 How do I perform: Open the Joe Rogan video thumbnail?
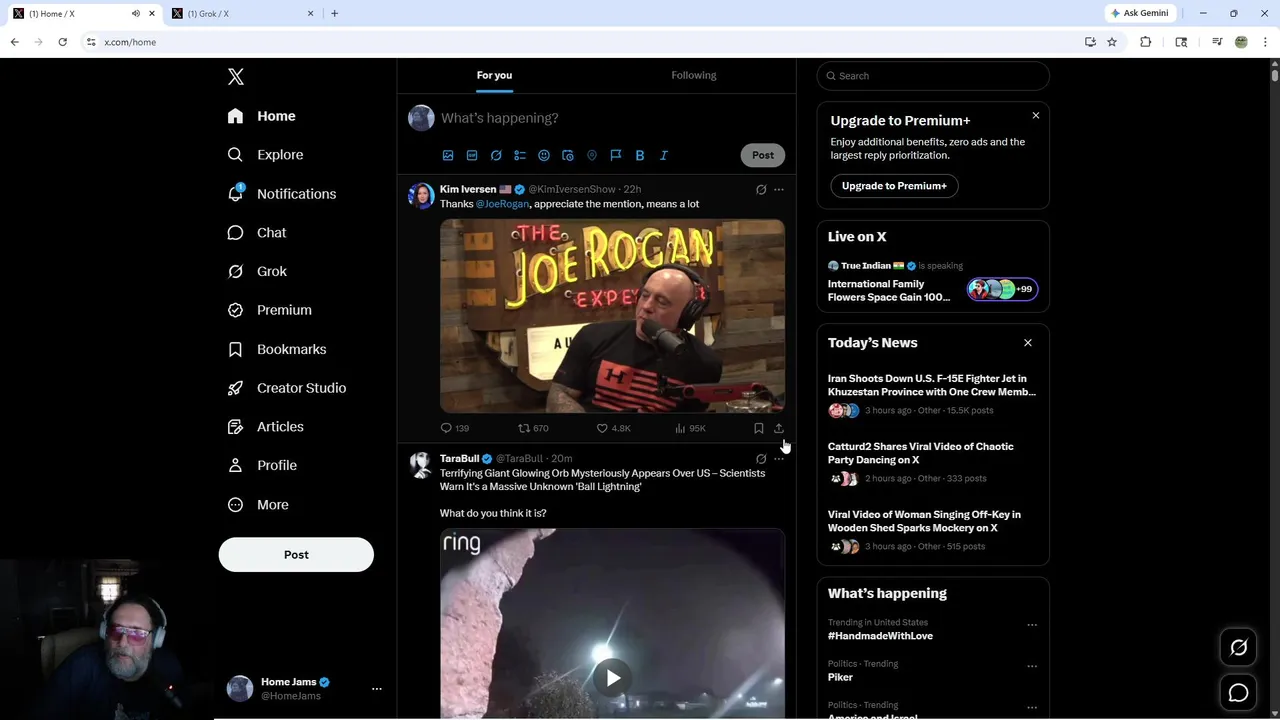[612, 315]
